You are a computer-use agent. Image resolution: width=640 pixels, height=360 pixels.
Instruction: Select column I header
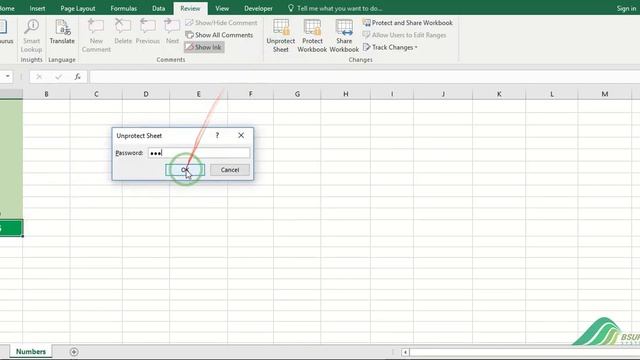point(392,94)
